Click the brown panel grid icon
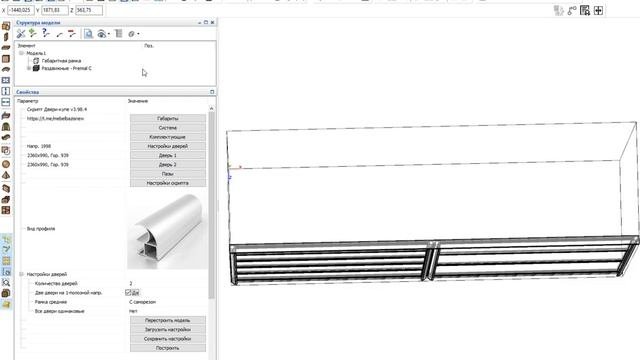640x360 pixels. (6, 210)
